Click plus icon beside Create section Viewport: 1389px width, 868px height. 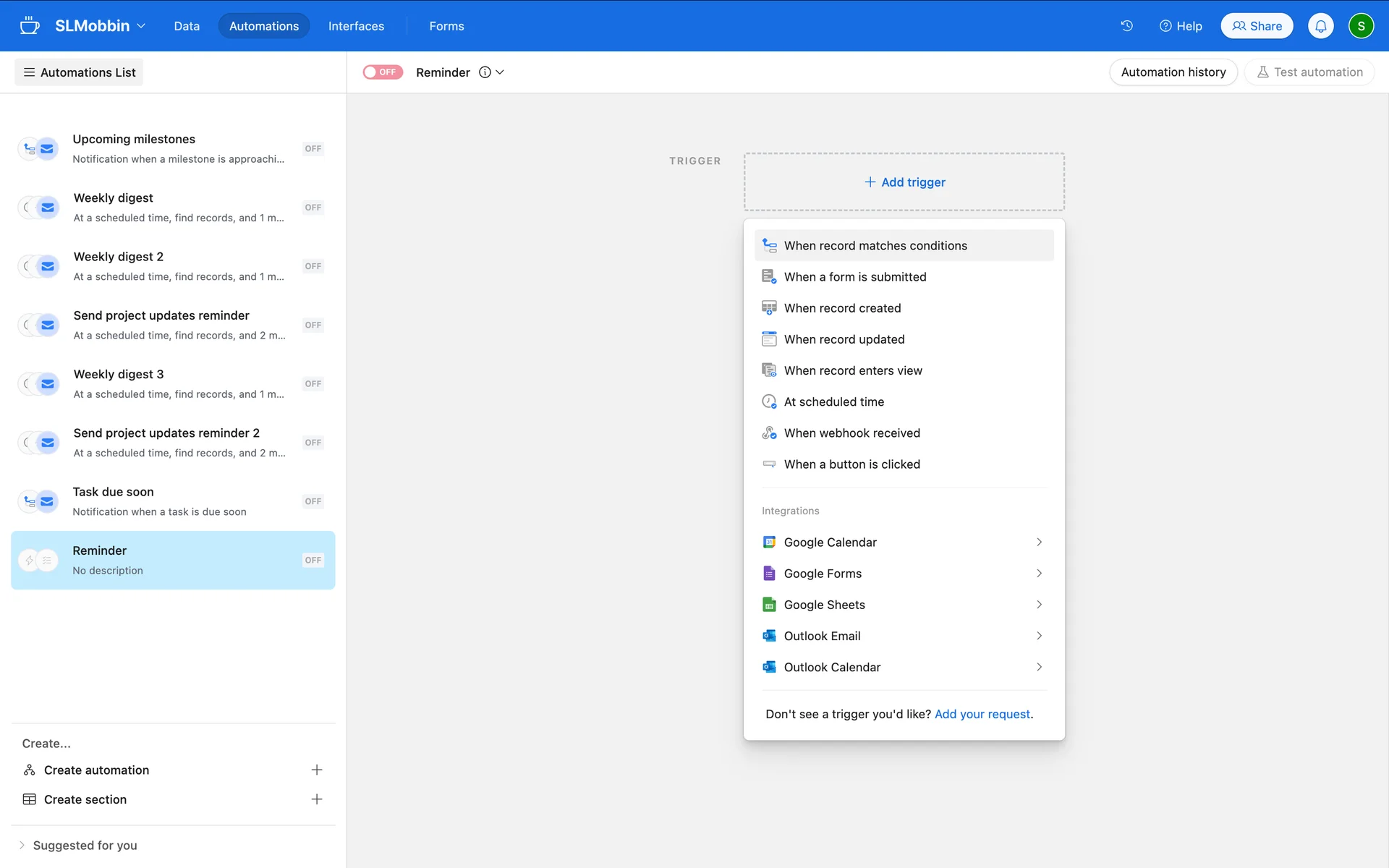tap(316, 799)
